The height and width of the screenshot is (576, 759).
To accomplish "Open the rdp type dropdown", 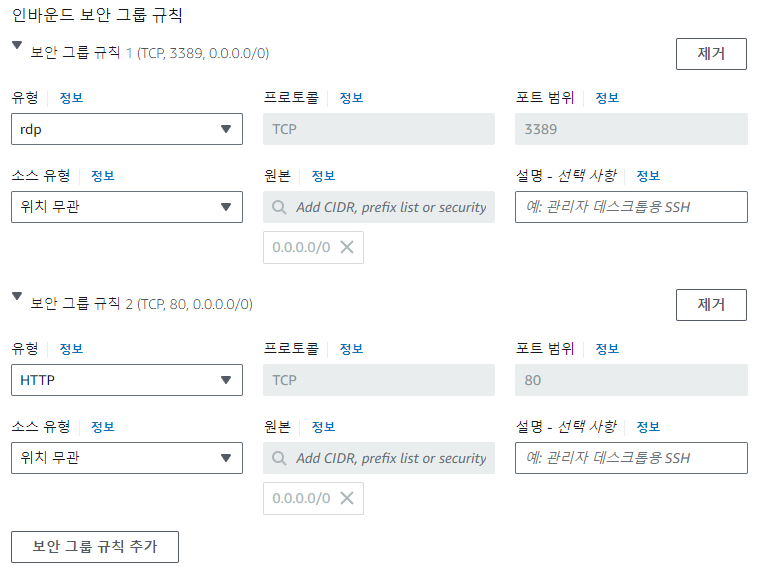I will tap(127, 129).
